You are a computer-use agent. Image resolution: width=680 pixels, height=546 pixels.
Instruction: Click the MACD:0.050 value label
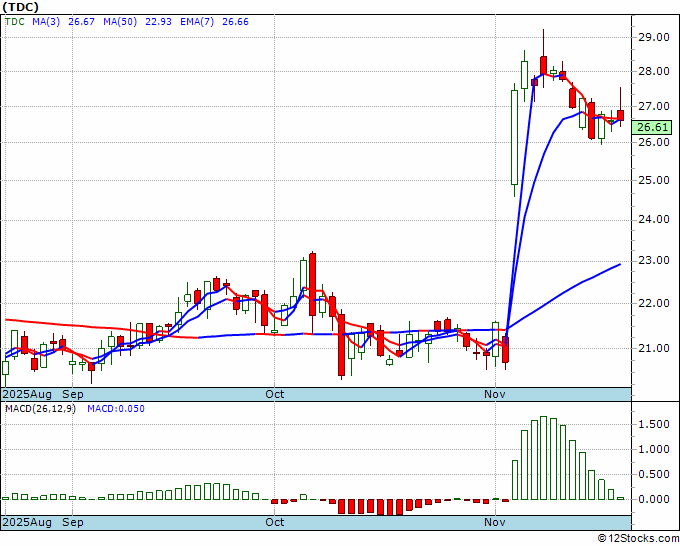[x=116, y=409]
